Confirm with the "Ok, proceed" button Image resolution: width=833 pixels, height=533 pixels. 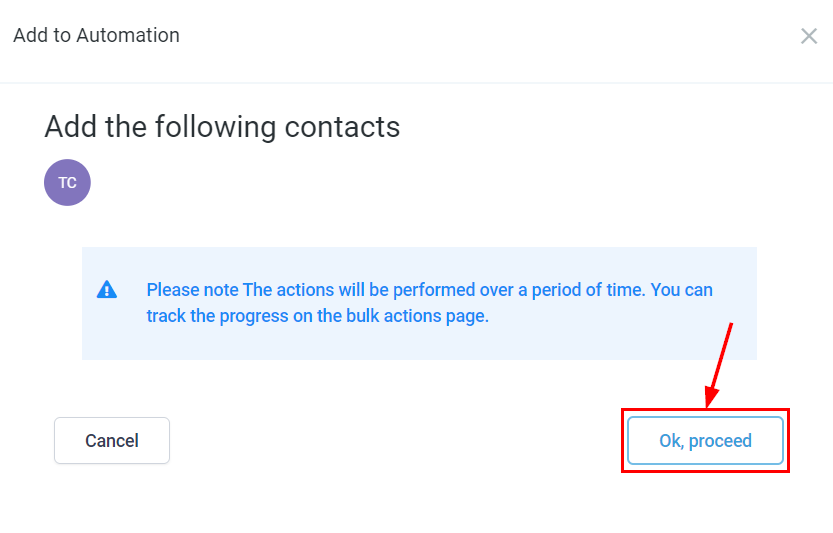[x=705, y=441]
